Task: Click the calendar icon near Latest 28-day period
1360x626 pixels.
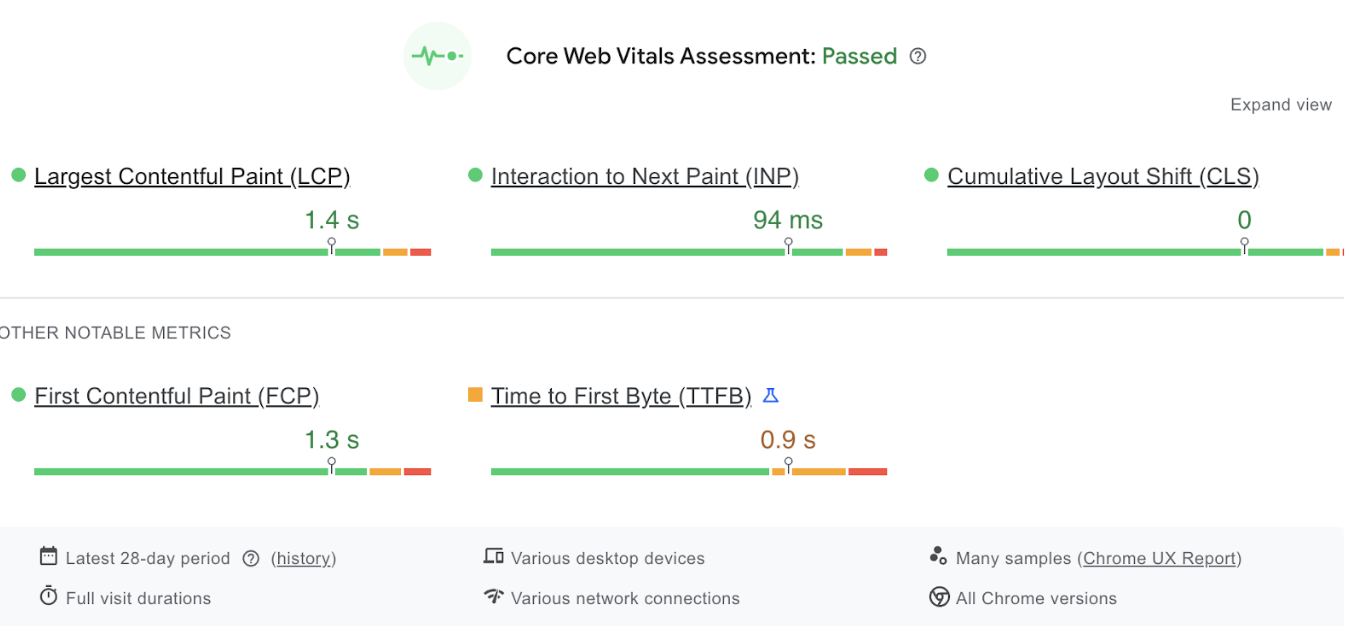Action: 46,557
